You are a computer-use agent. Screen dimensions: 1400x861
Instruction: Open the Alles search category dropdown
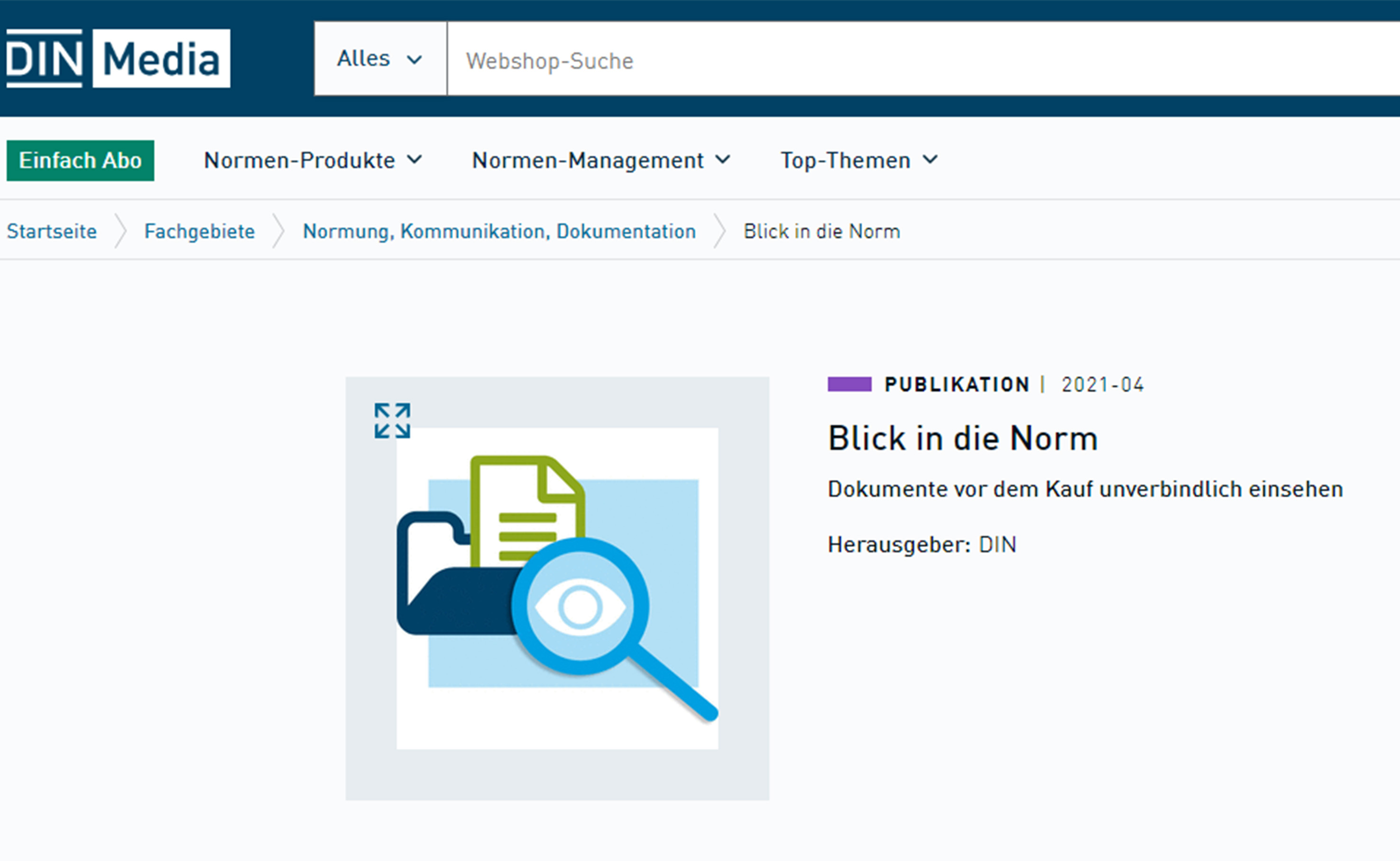point(380,59)
